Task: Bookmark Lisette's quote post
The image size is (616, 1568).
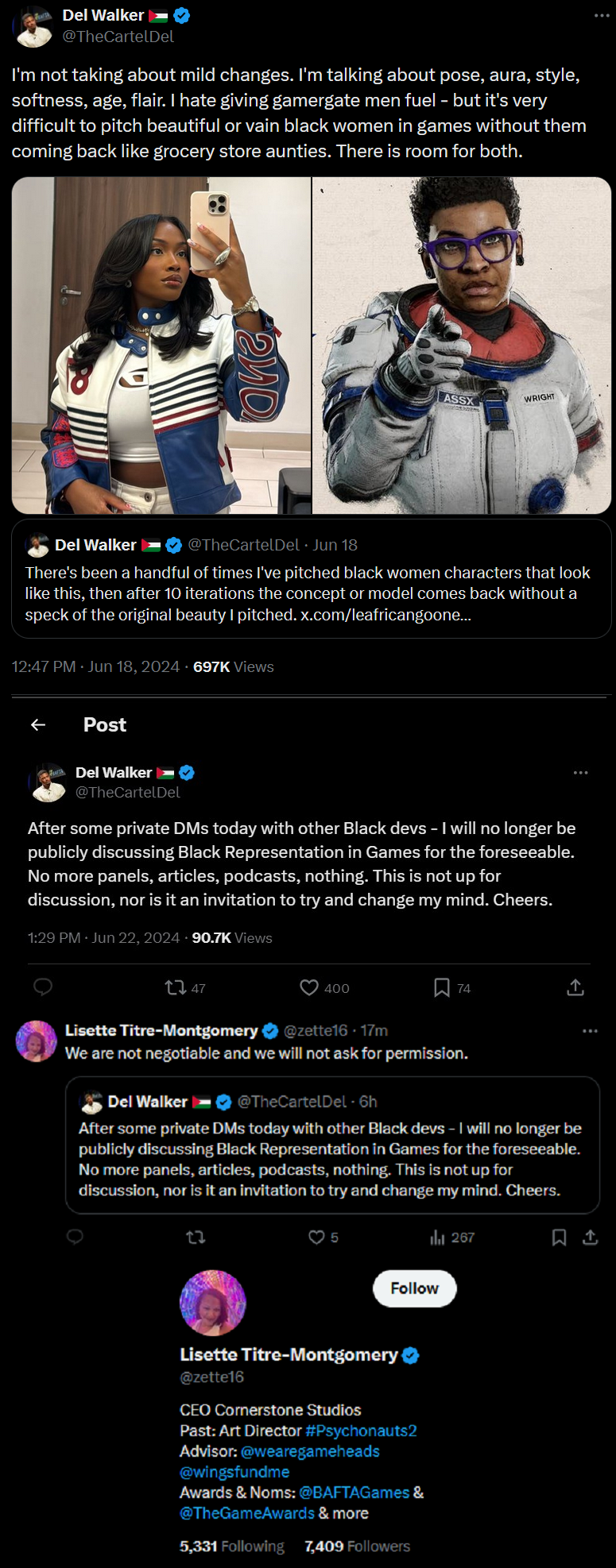Action: coord(560,1237)
